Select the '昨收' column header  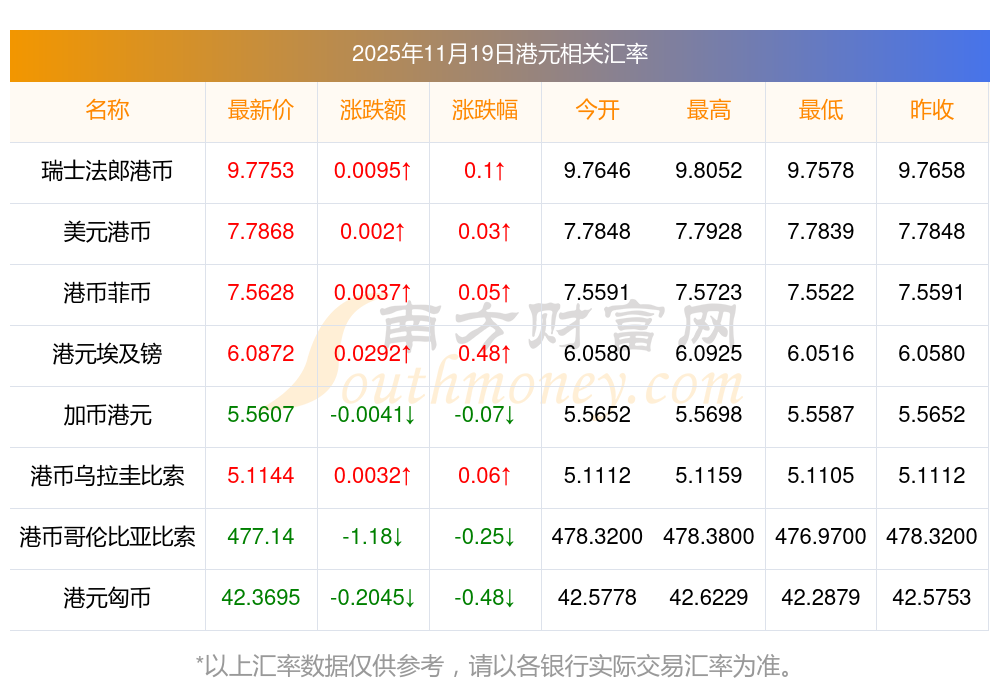pyautogui.click(x=932, y=110)
